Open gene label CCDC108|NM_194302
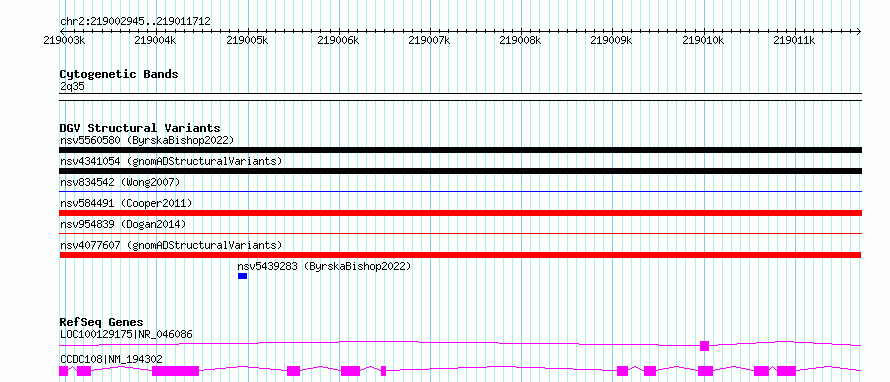 pyautogui.click(x=111, y=359)
